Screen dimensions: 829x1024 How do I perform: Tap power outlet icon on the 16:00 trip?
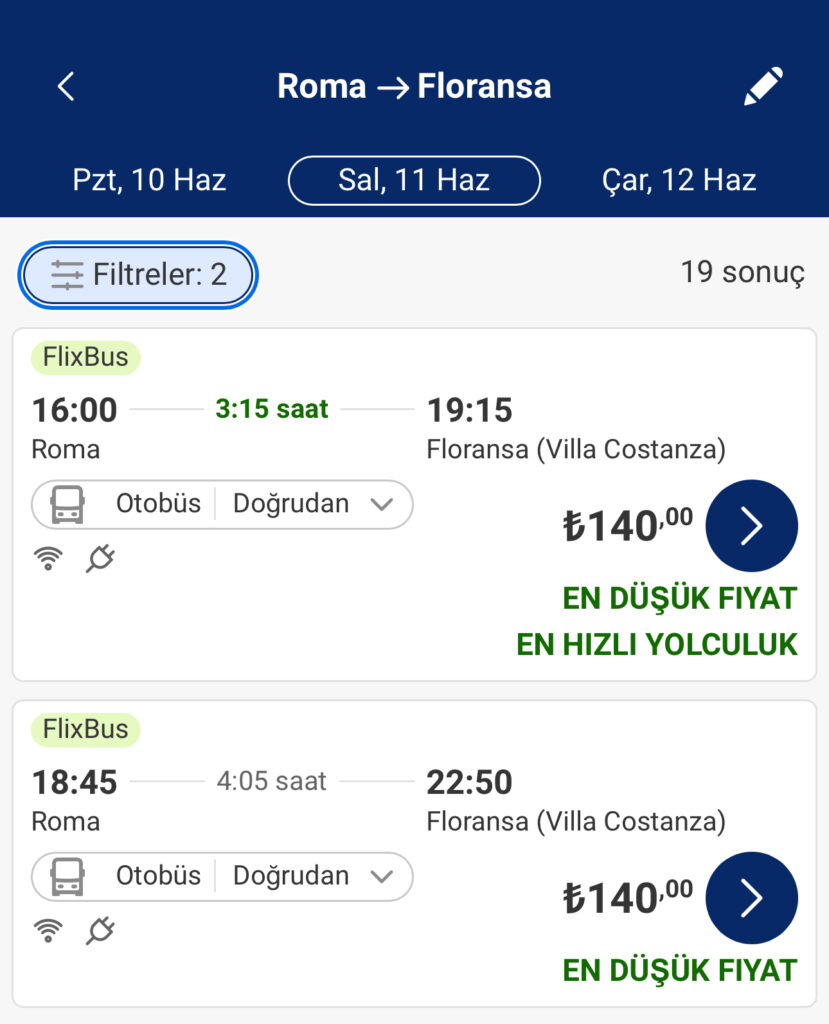[x=100, y=558]
